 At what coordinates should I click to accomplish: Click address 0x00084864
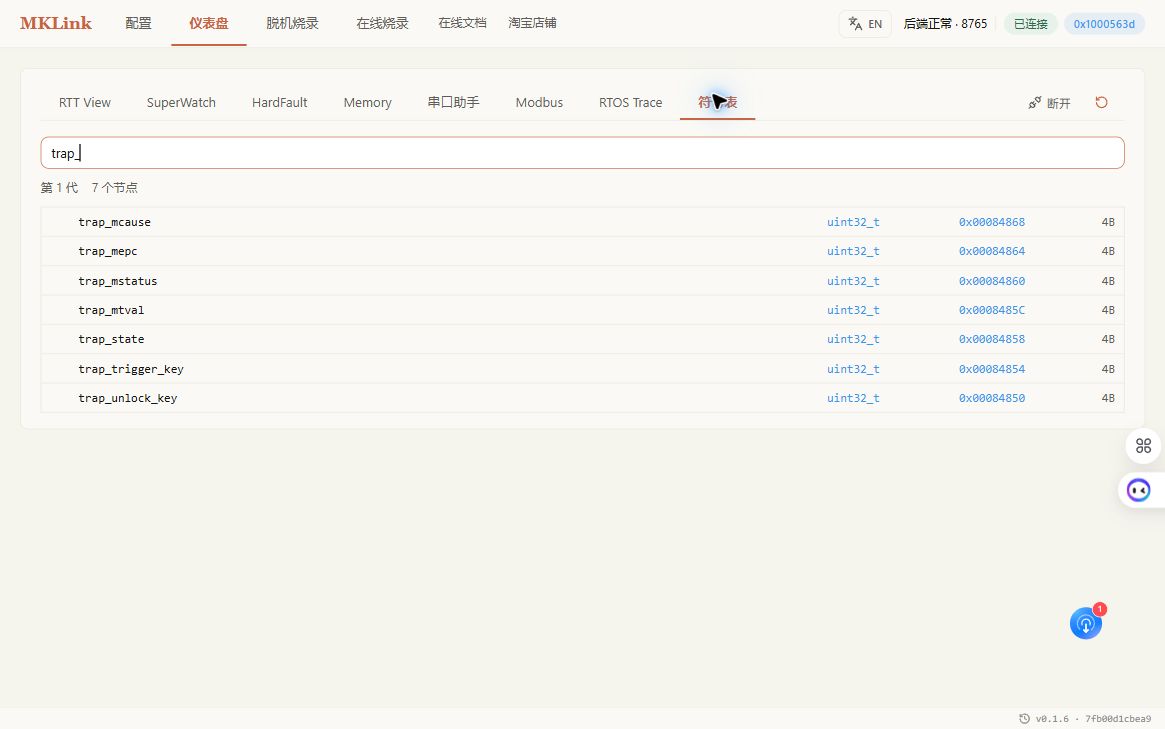tap(991, 251)
